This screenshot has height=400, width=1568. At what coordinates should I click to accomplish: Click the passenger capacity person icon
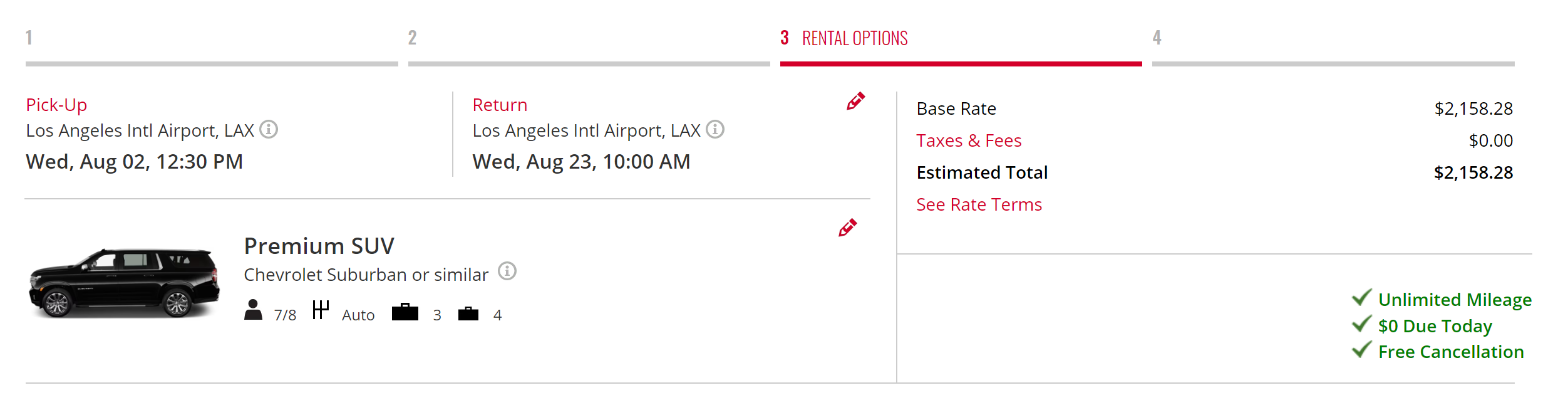coord(253,310)
